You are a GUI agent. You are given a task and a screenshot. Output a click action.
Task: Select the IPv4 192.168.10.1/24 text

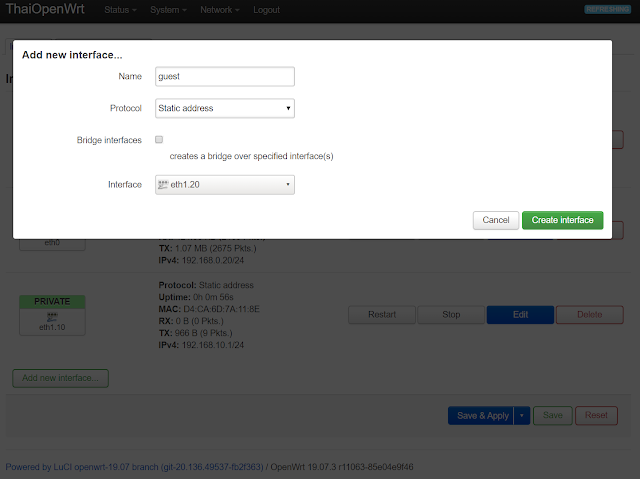point(201,345)
